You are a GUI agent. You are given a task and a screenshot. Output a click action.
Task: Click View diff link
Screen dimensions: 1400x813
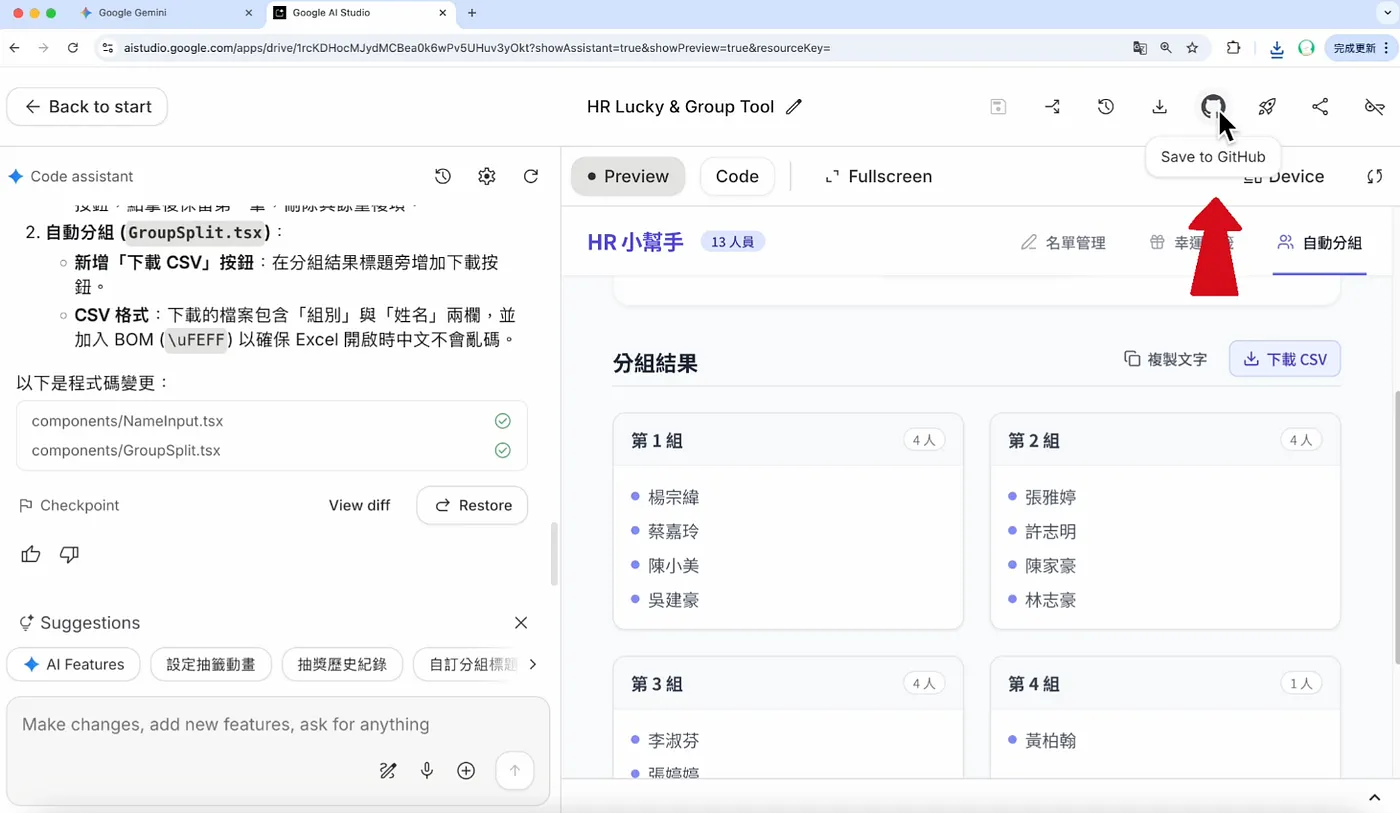coord(359,505)
